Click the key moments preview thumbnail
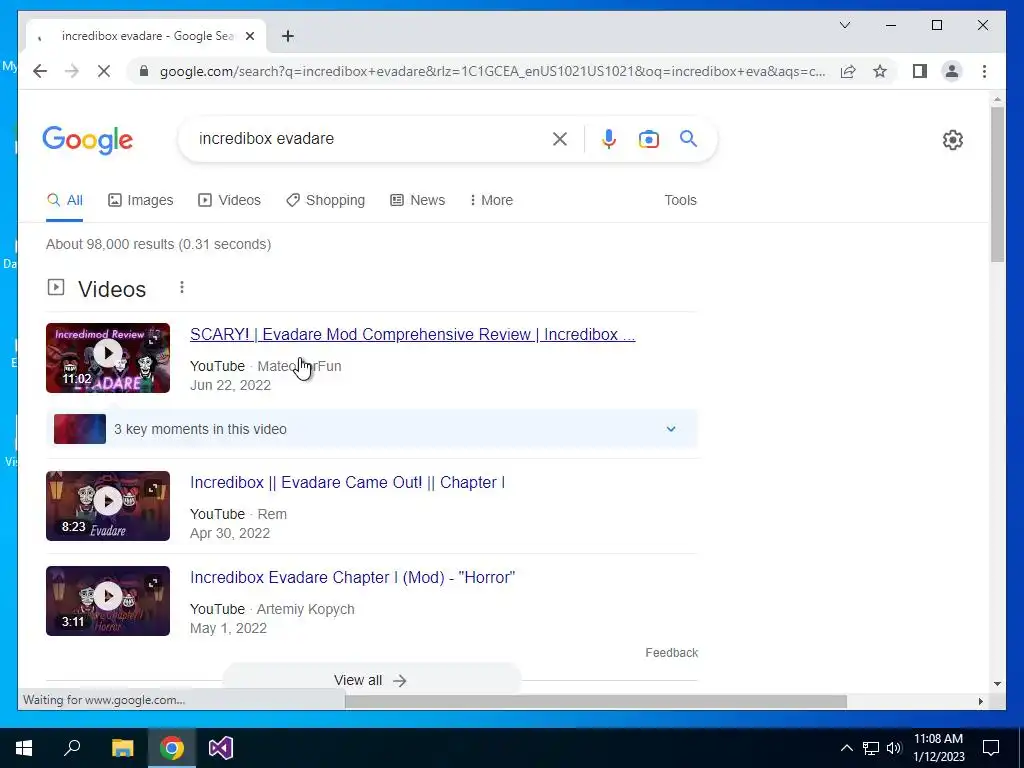This screenshot has width=1024, height=768. (80, 429)
